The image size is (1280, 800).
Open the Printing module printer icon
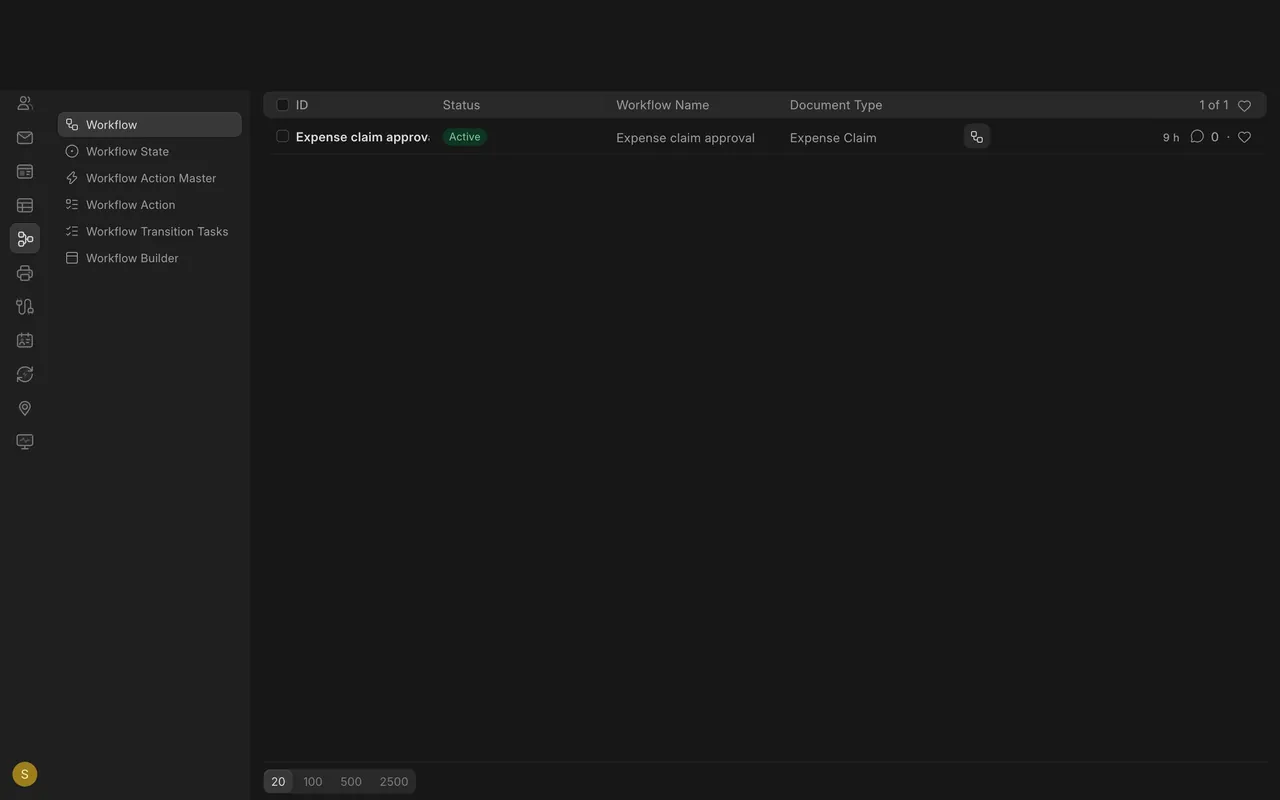25,273
